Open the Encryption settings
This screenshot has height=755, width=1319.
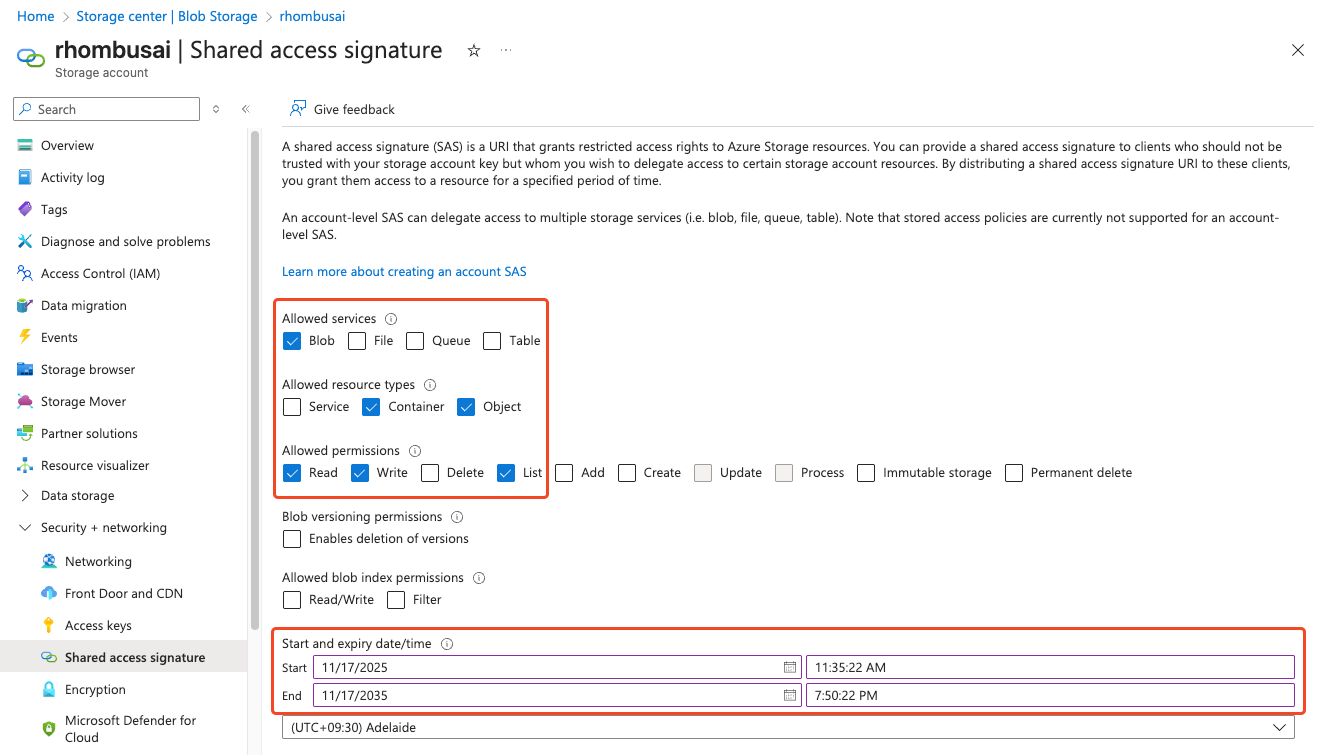tap(95, 689)
